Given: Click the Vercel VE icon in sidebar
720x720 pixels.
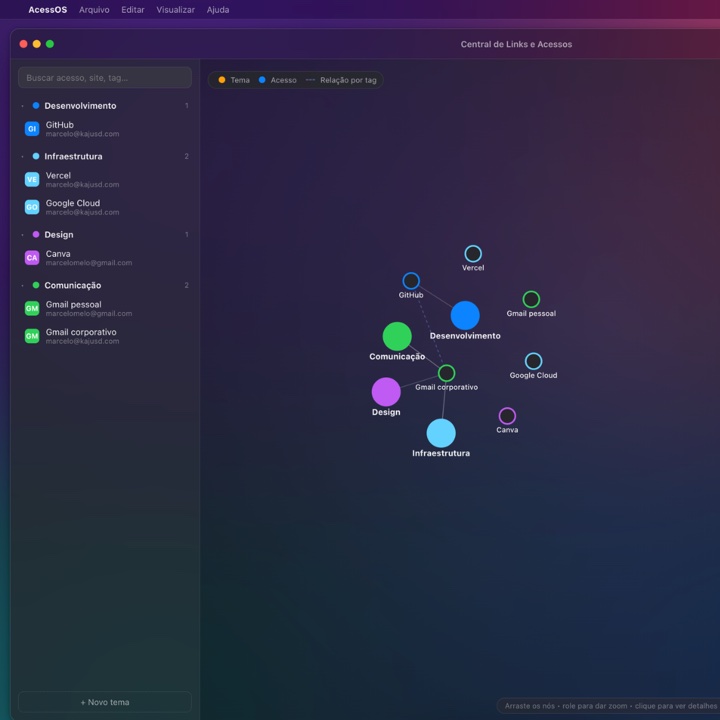Looking at the screenshot, I should tap(32, 180).
